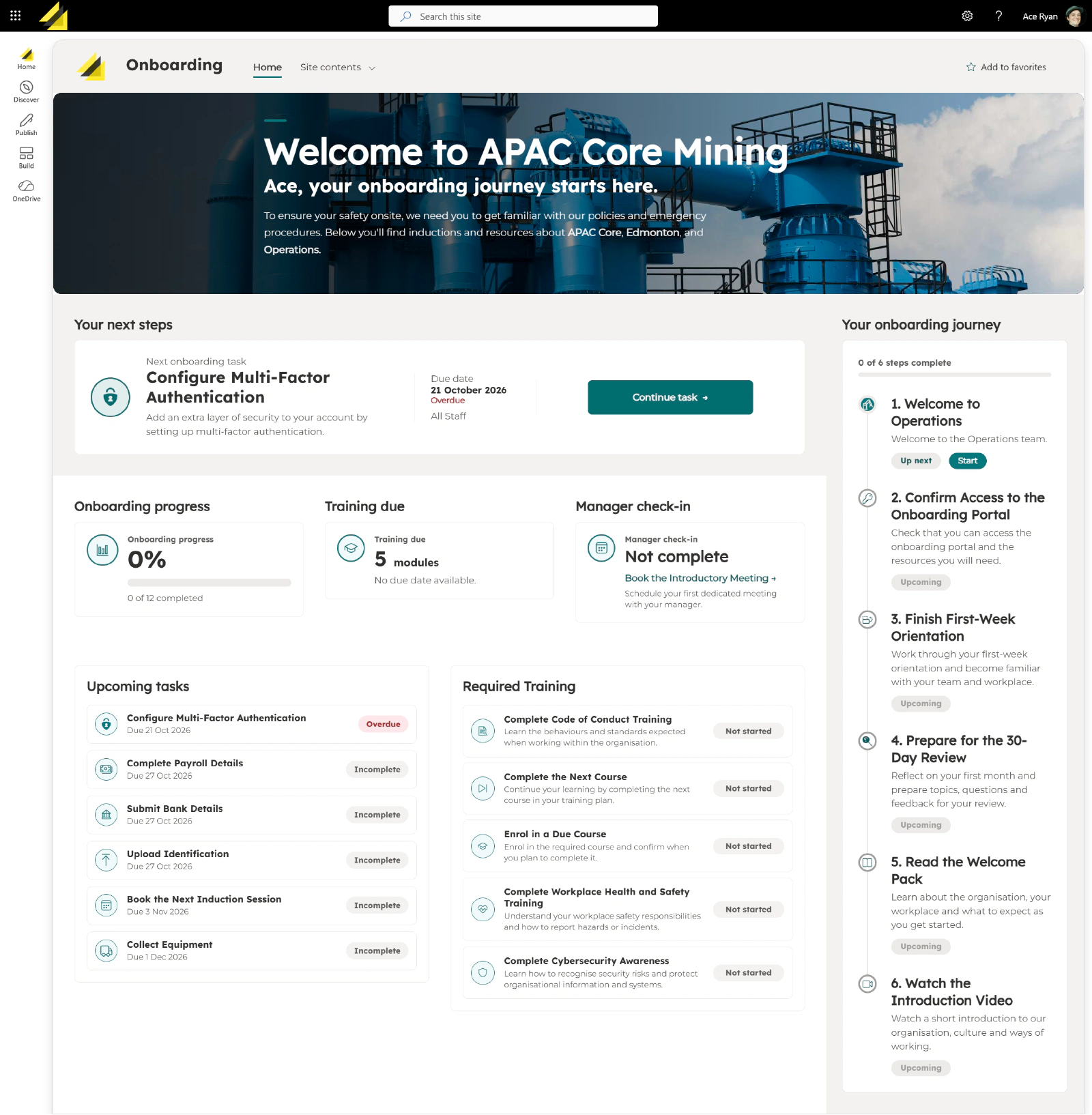Screen dimensions: 1092x1115
Task: Click Not started on Cybersecurity Awareness row
Action: pos(748,972)
